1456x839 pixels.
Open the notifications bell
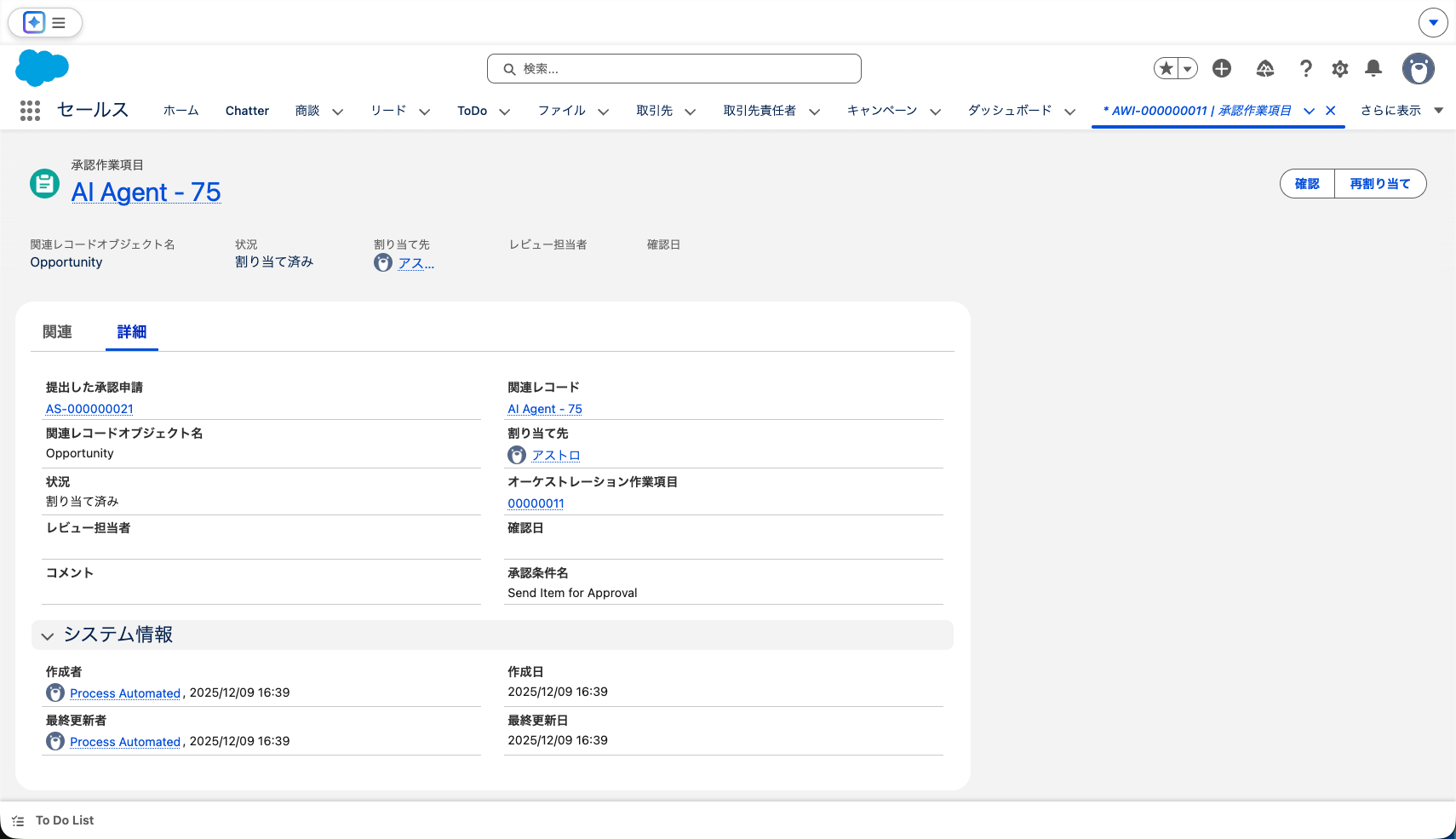click(1373, 68)
